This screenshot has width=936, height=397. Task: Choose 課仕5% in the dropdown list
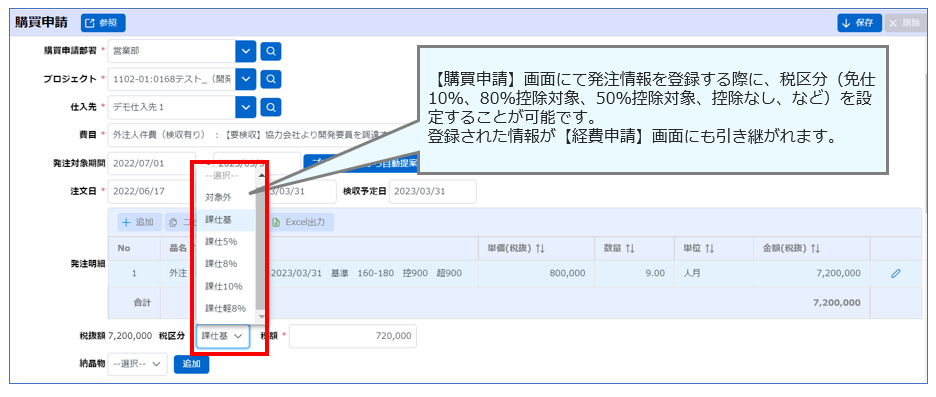click(x=226, y=242)
